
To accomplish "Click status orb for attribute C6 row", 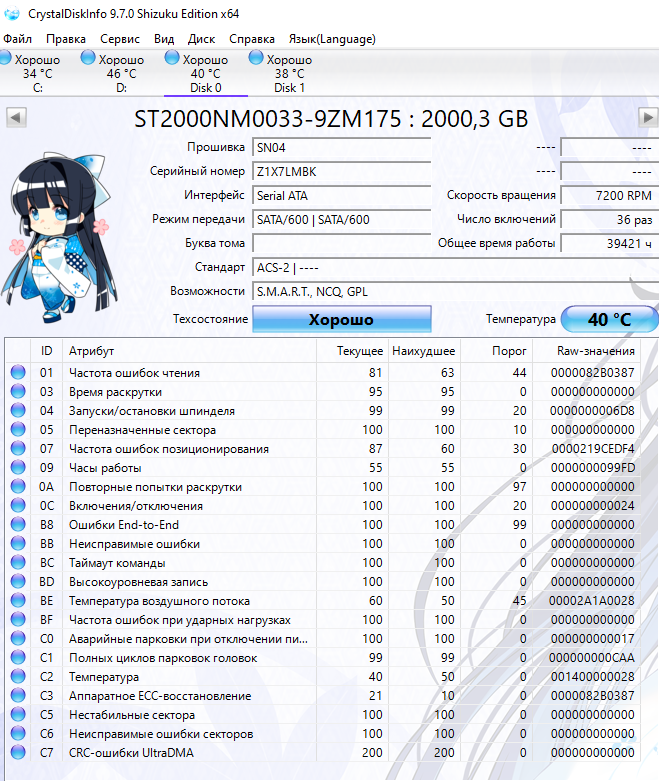I will 18,733.
